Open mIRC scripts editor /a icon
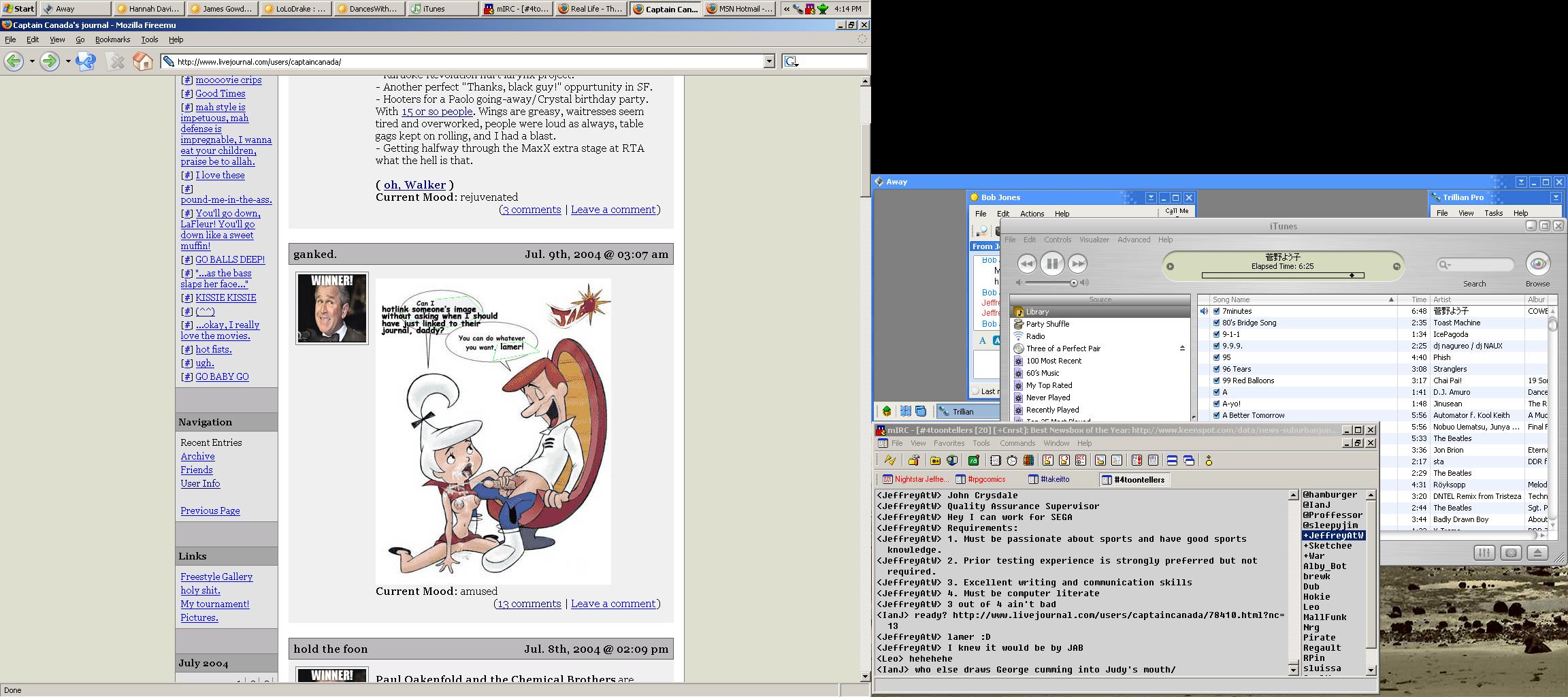This screenshot has height=697, width=1568. tap(974, 461)
